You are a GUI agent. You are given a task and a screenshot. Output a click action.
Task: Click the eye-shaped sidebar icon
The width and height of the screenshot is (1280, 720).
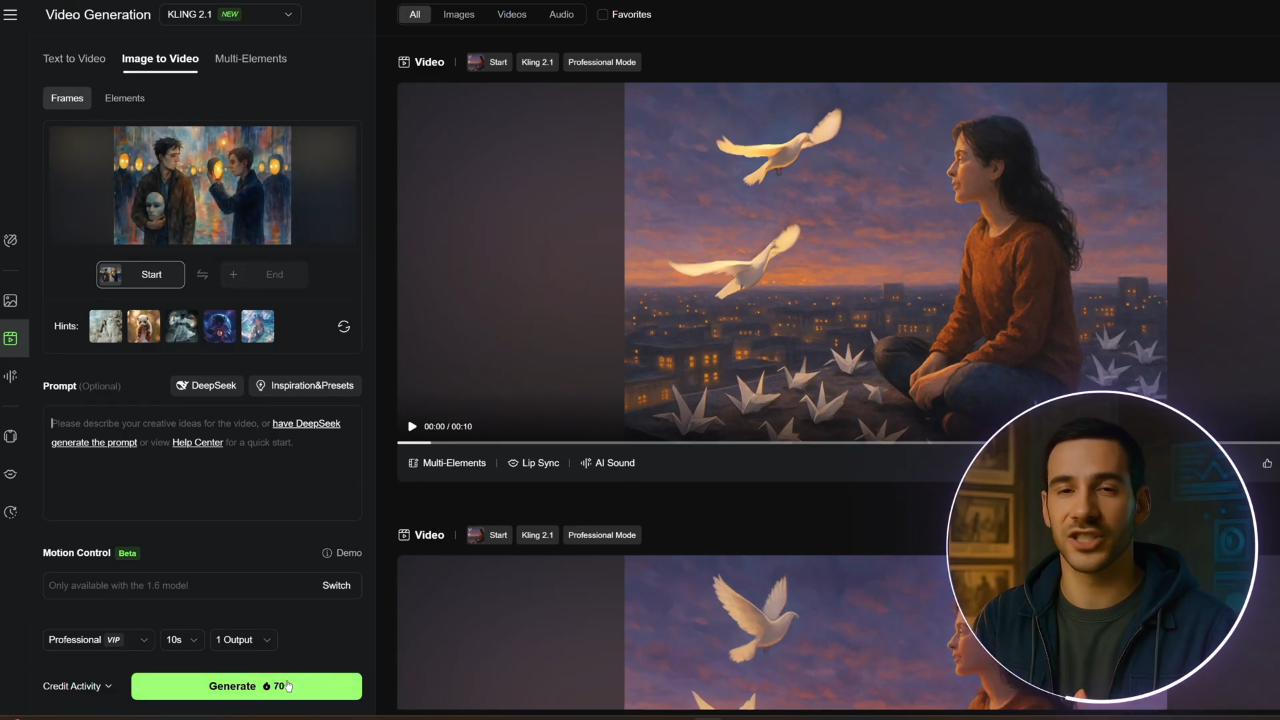pyautogui.click(x=10, y=474)
